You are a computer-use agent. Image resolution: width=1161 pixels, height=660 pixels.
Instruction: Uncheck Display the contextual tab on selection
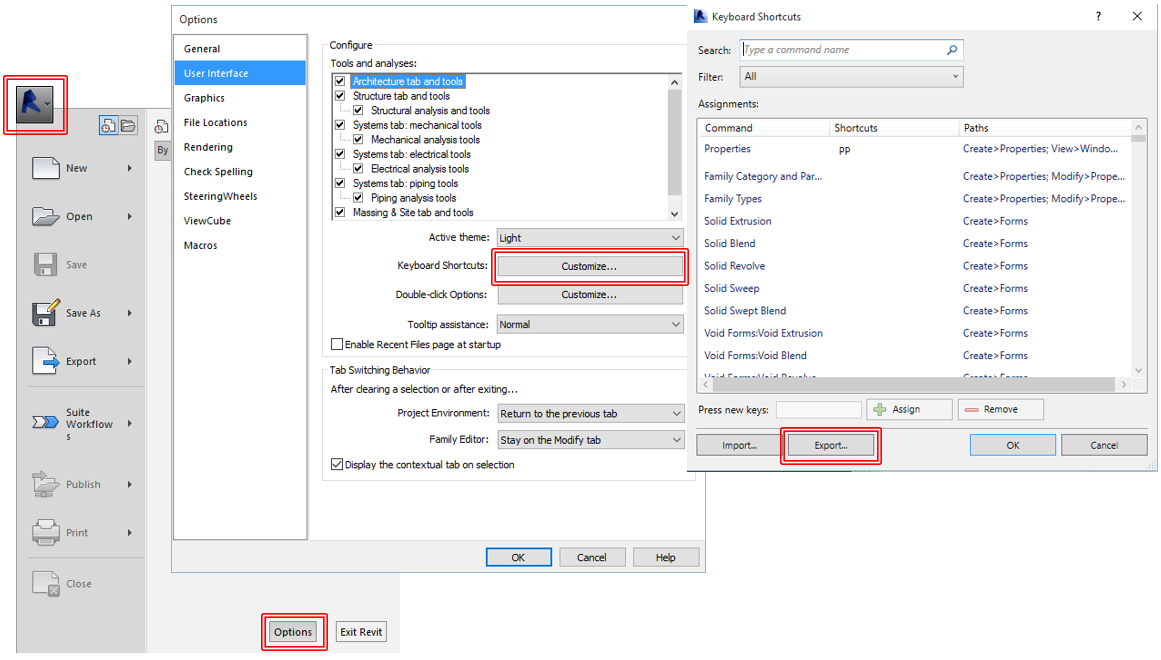click(x=339, y=463)
